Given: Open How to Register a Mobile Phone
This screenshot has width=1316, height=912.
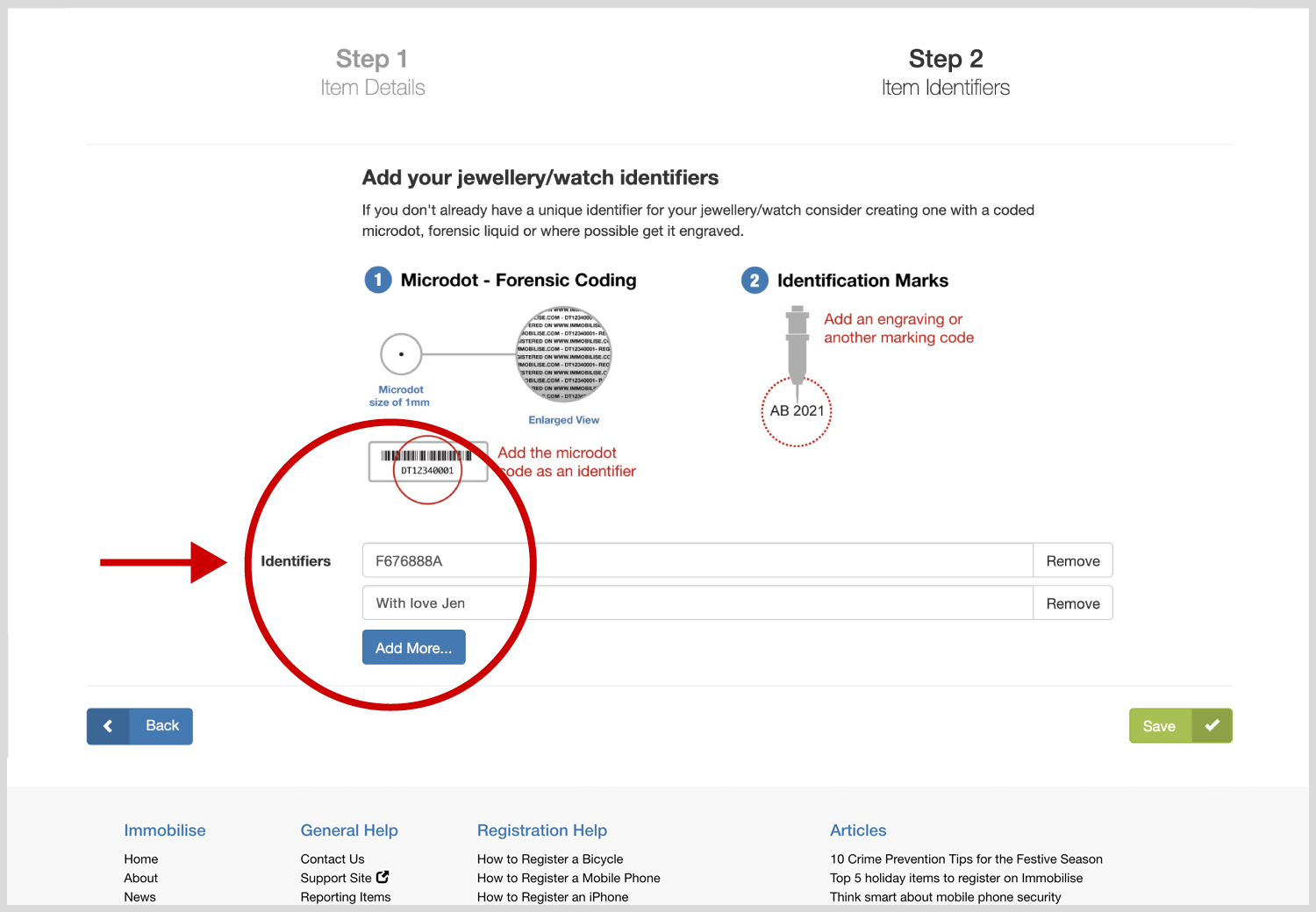Looking at the screenshot, I should [x=569, y=878].
